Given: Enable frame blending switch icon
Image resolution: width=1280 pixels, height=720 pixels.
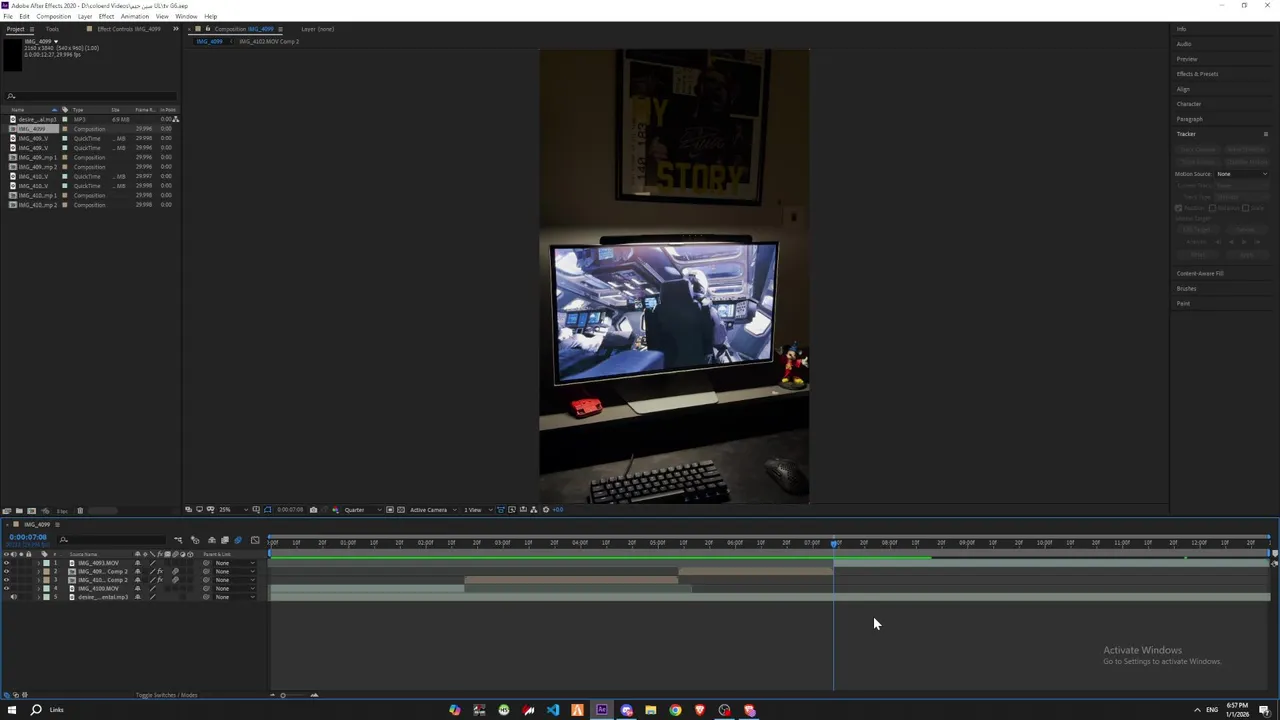Looking at the screenshot, I should click(225, 540).
